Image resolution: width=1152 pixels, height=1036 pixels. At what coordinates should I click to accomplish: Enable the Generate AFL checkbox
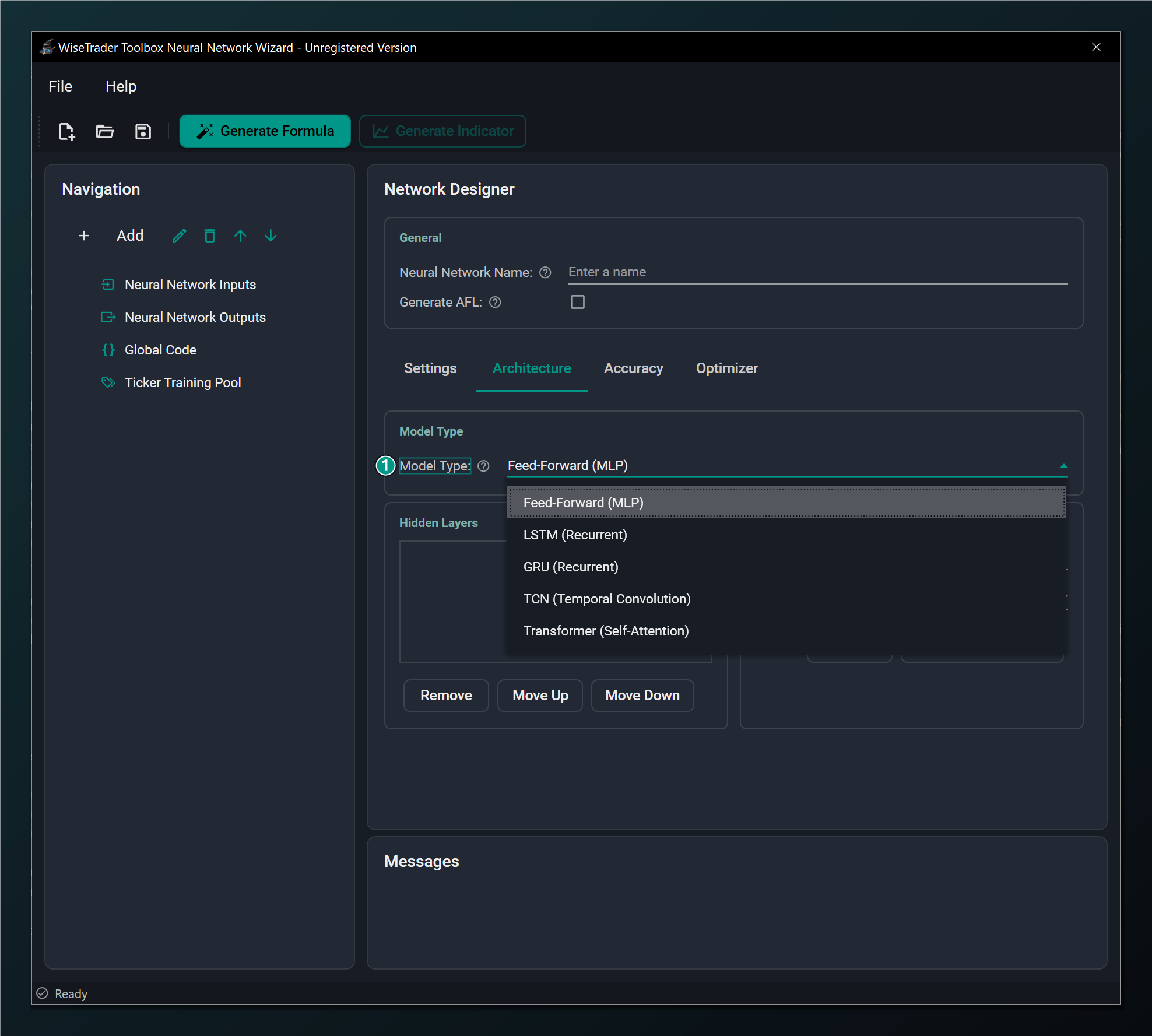[x=578, y=302]
